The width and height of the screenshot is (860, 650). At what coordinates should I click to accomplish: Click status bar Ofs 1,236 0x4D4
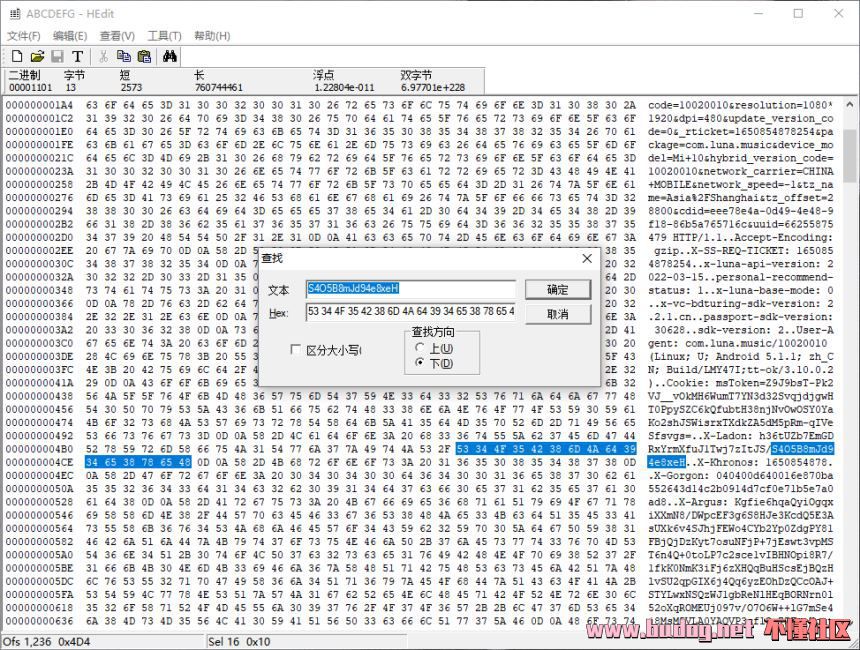[47, 642]
